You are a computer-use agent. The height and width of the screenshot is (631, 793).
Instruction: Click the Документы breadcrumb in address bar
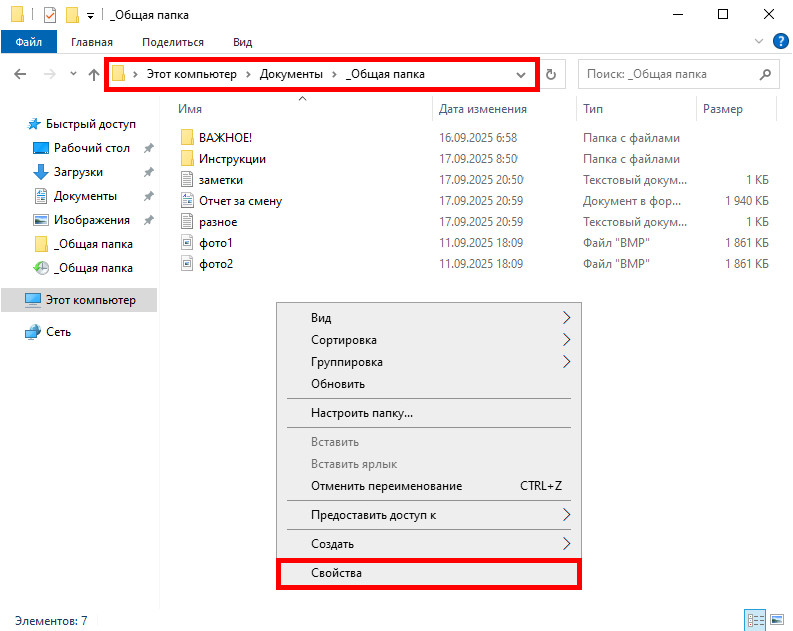click(x=291, y=75)
